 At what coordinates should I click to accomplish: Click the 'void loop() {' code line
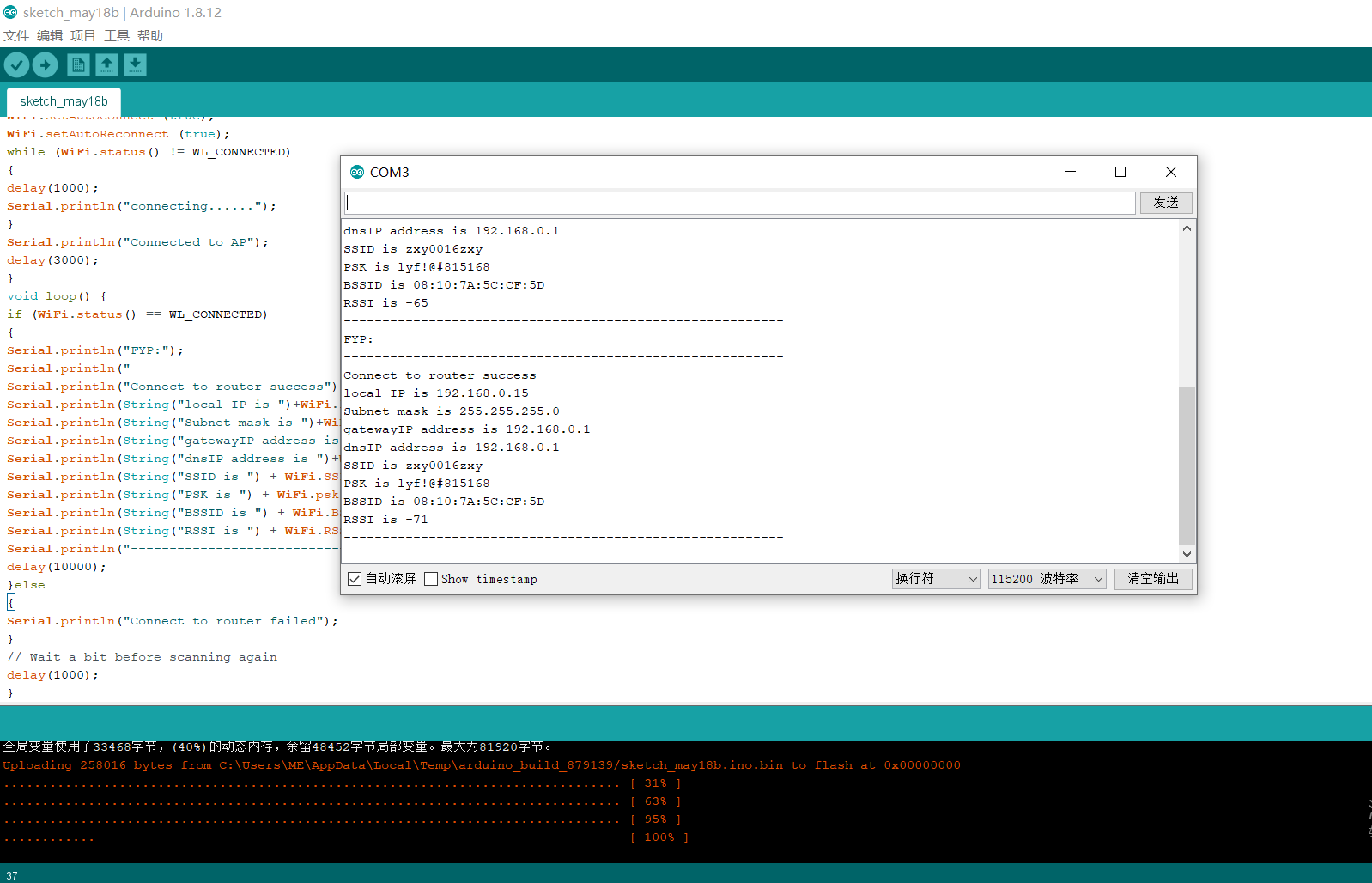point(57,296)
